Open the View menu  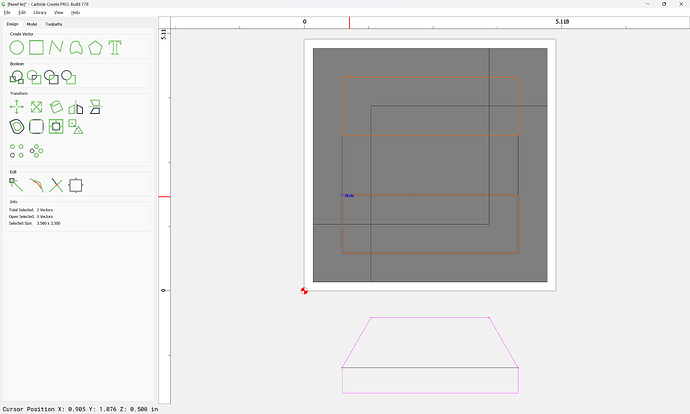(x=59, y=12)
